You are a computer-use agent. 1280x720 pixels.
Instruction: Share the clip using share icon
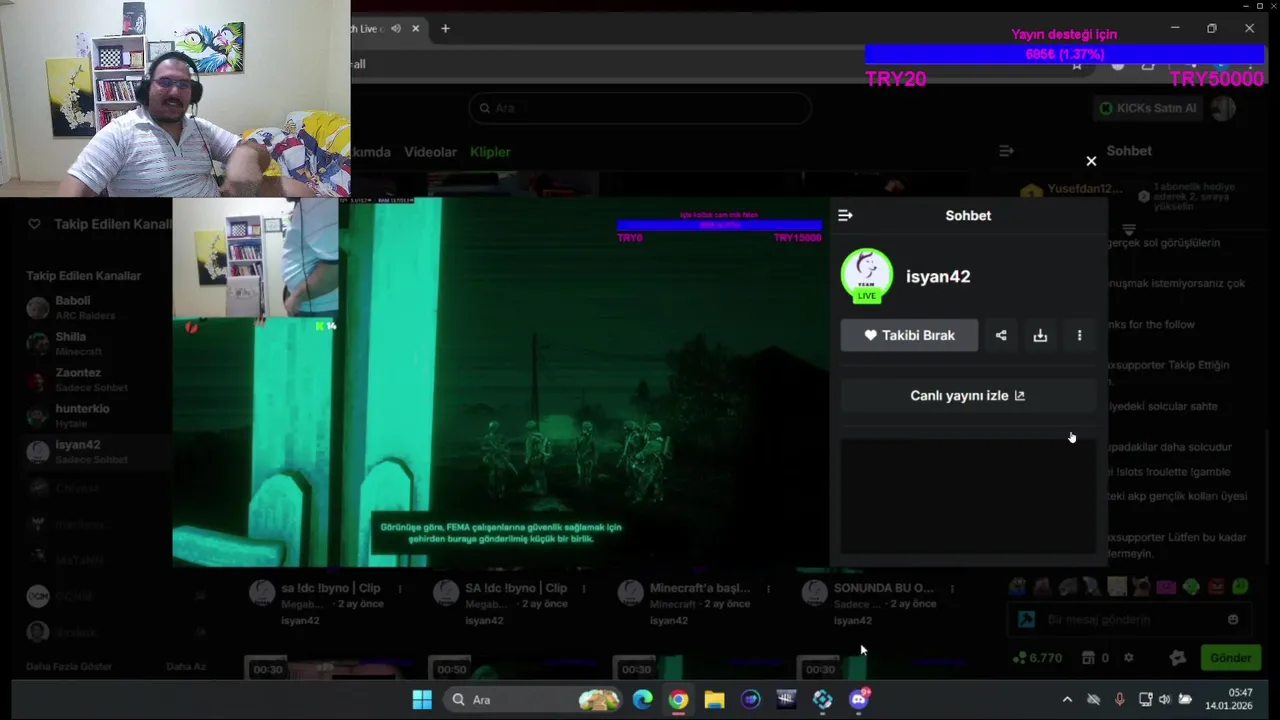pos(1001,335)
